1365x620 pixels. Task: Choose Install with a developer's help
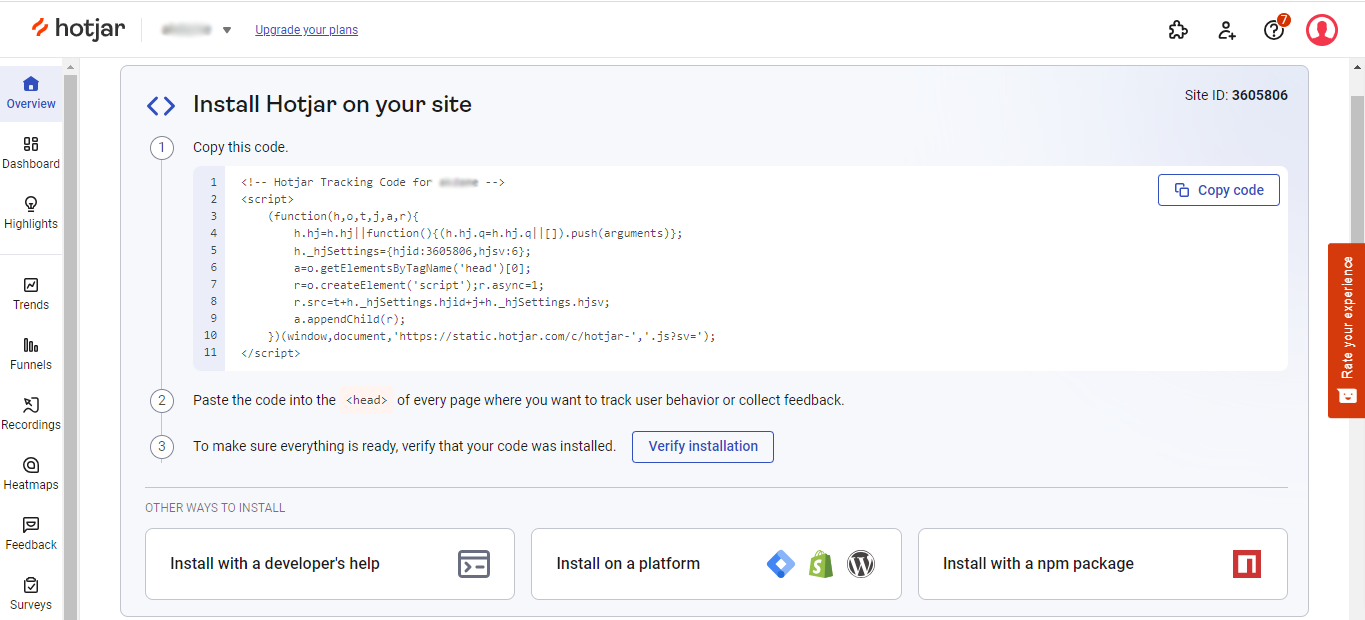coord(330,564)
